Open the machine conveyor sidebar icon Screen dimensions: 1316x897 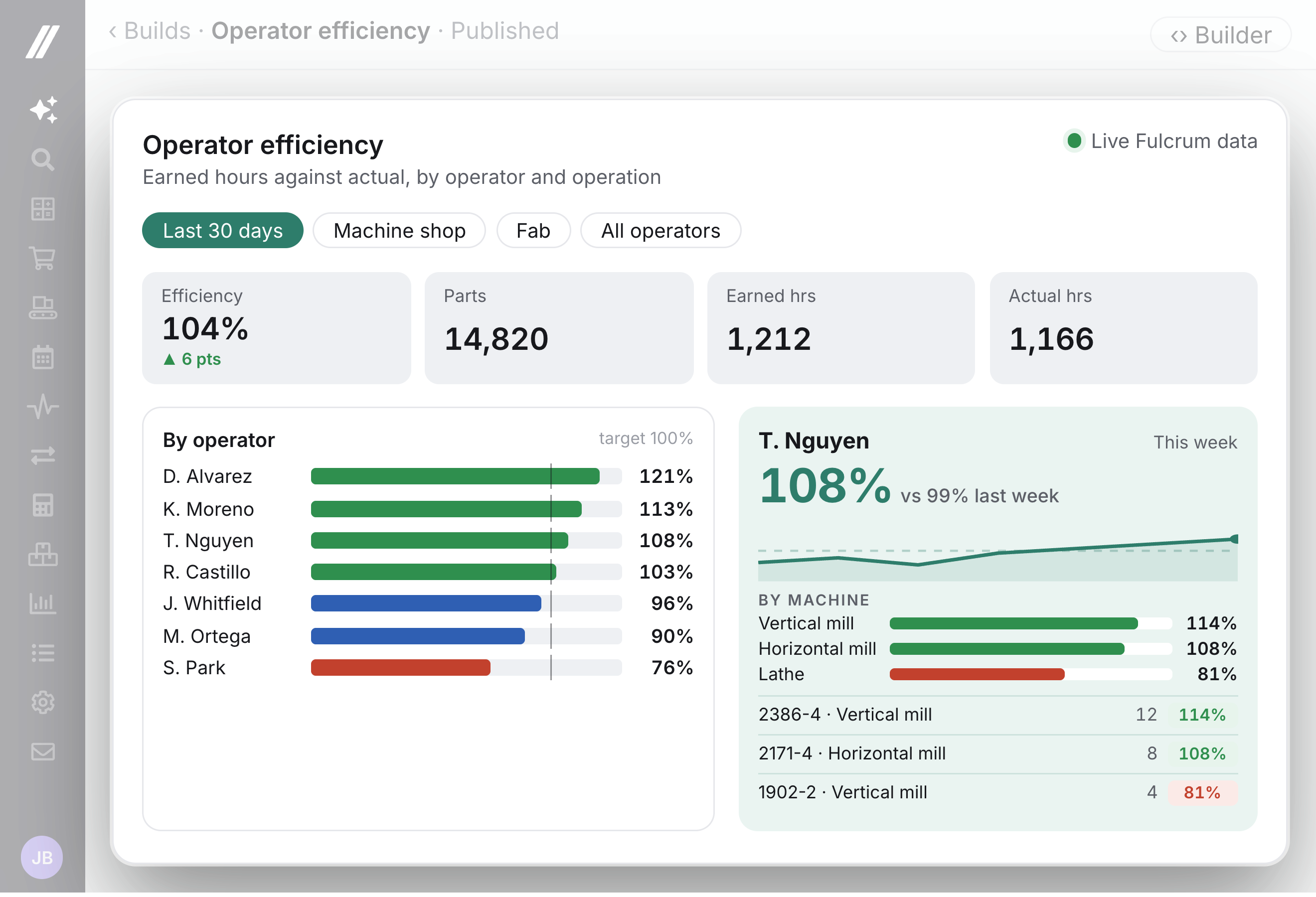[43, 308]
